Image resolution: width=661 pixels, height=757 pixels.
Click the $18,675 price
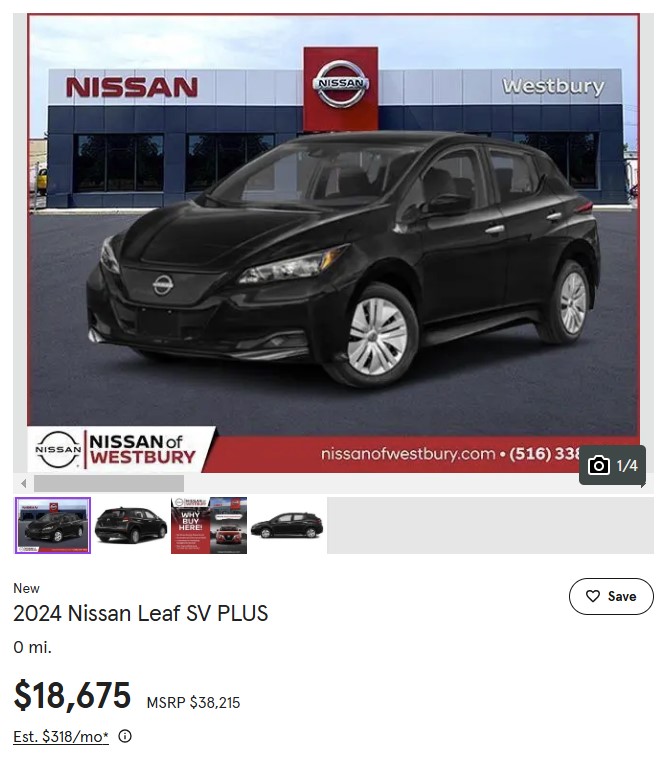pyautogui.click(x=72, y=695)
